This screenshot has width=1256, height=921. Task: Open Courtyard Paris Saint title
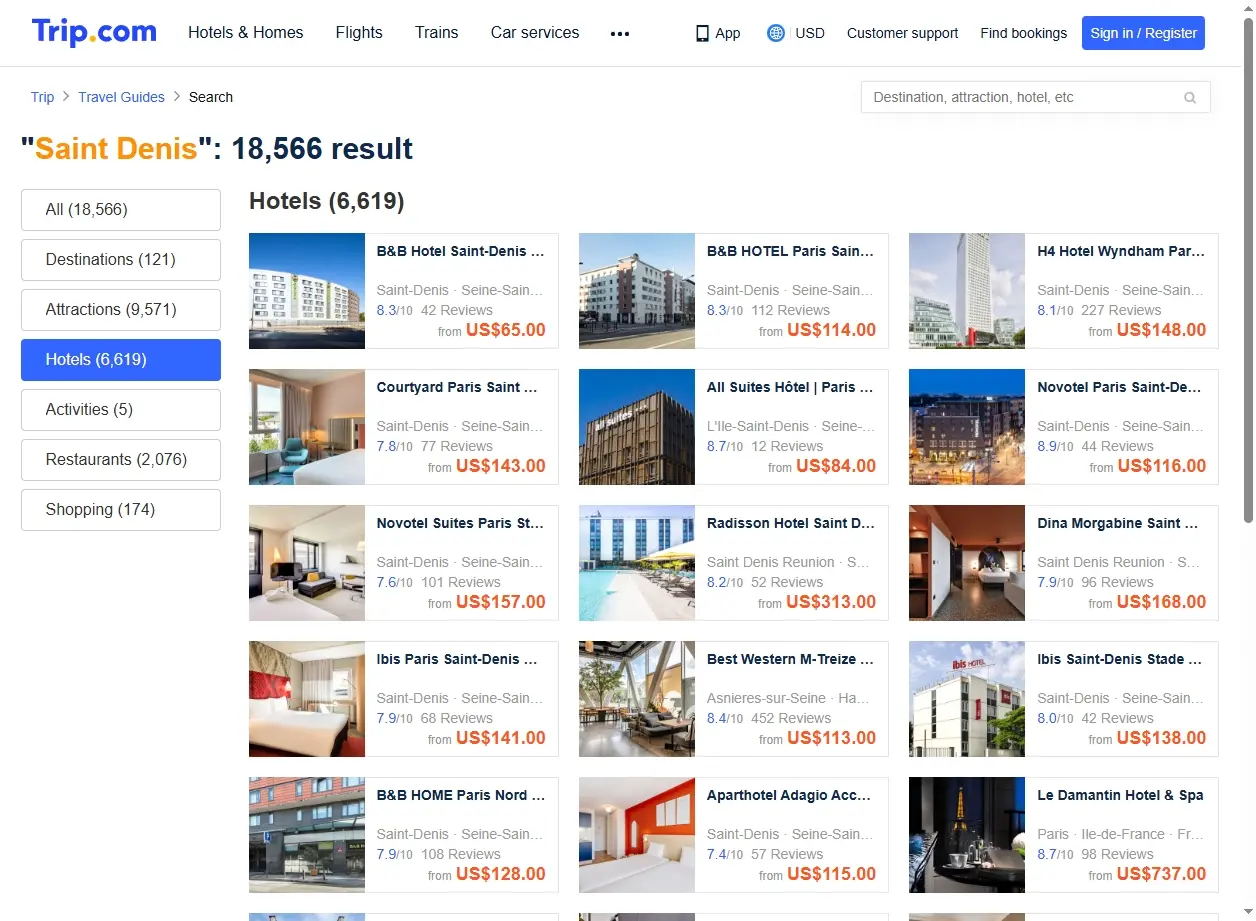click(x=457, y=388)
